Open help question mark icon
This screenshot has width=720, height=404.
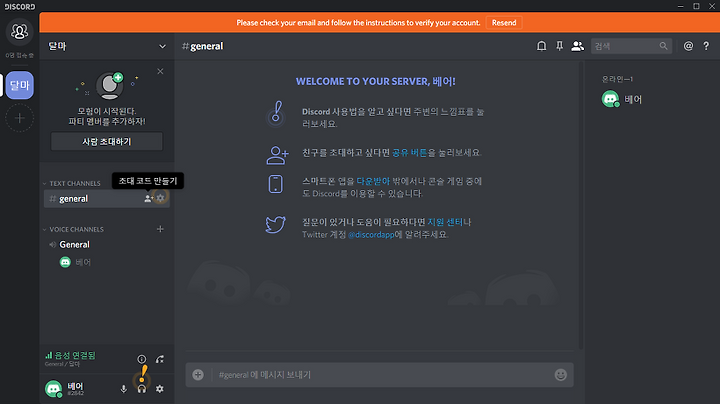[706, 46]
